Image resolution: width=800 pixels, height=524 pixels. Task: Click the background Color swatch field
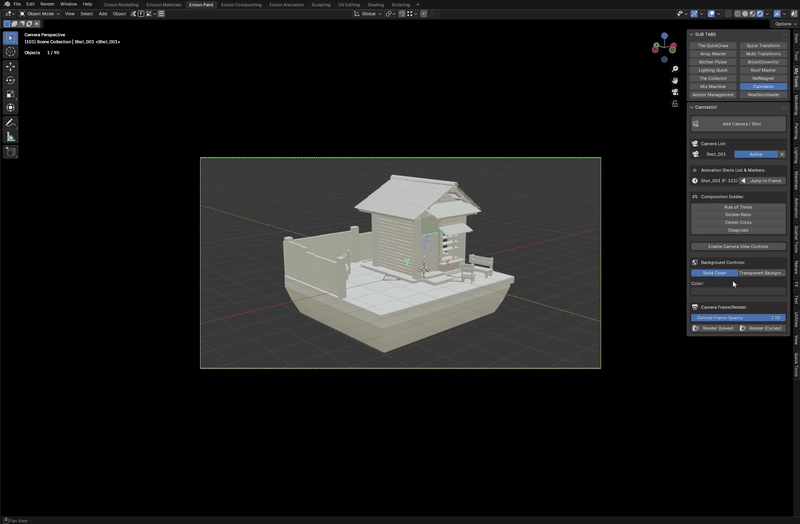[738, 291]
